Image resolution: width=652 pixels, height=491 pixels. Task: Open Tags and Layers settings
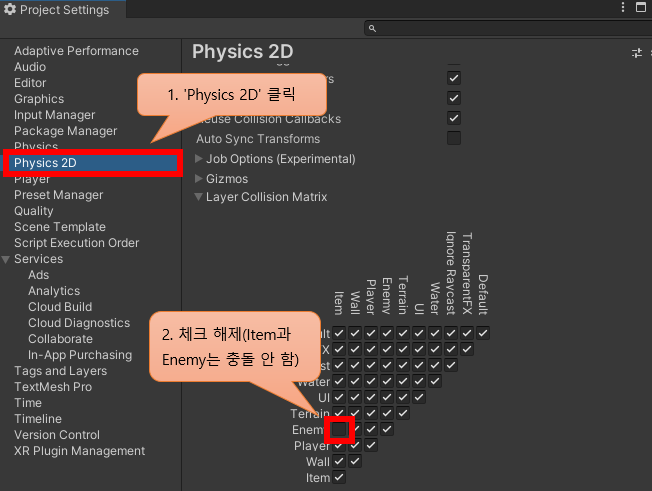tap(61, 371)
